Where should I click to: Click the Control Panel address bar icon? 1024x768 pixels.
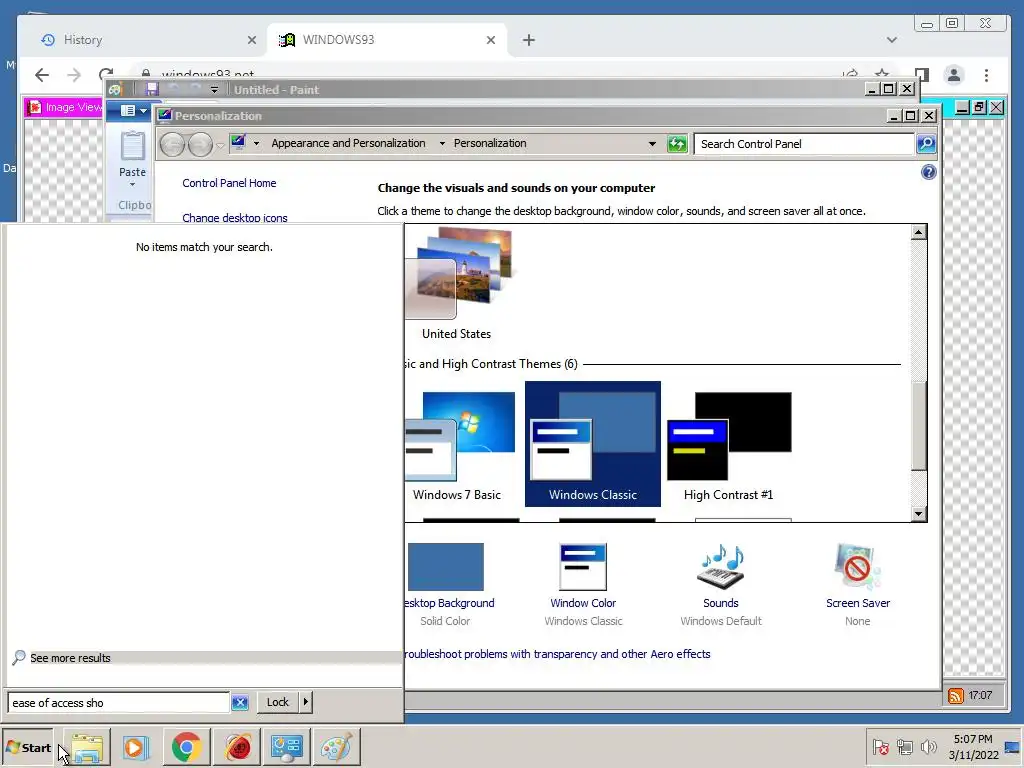[x=238, y=142]
